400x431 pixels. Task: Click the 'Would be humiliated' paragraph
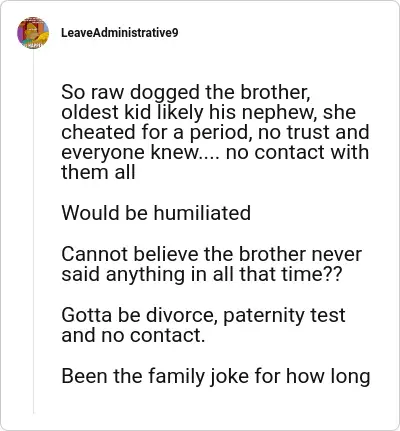[156, 213]
